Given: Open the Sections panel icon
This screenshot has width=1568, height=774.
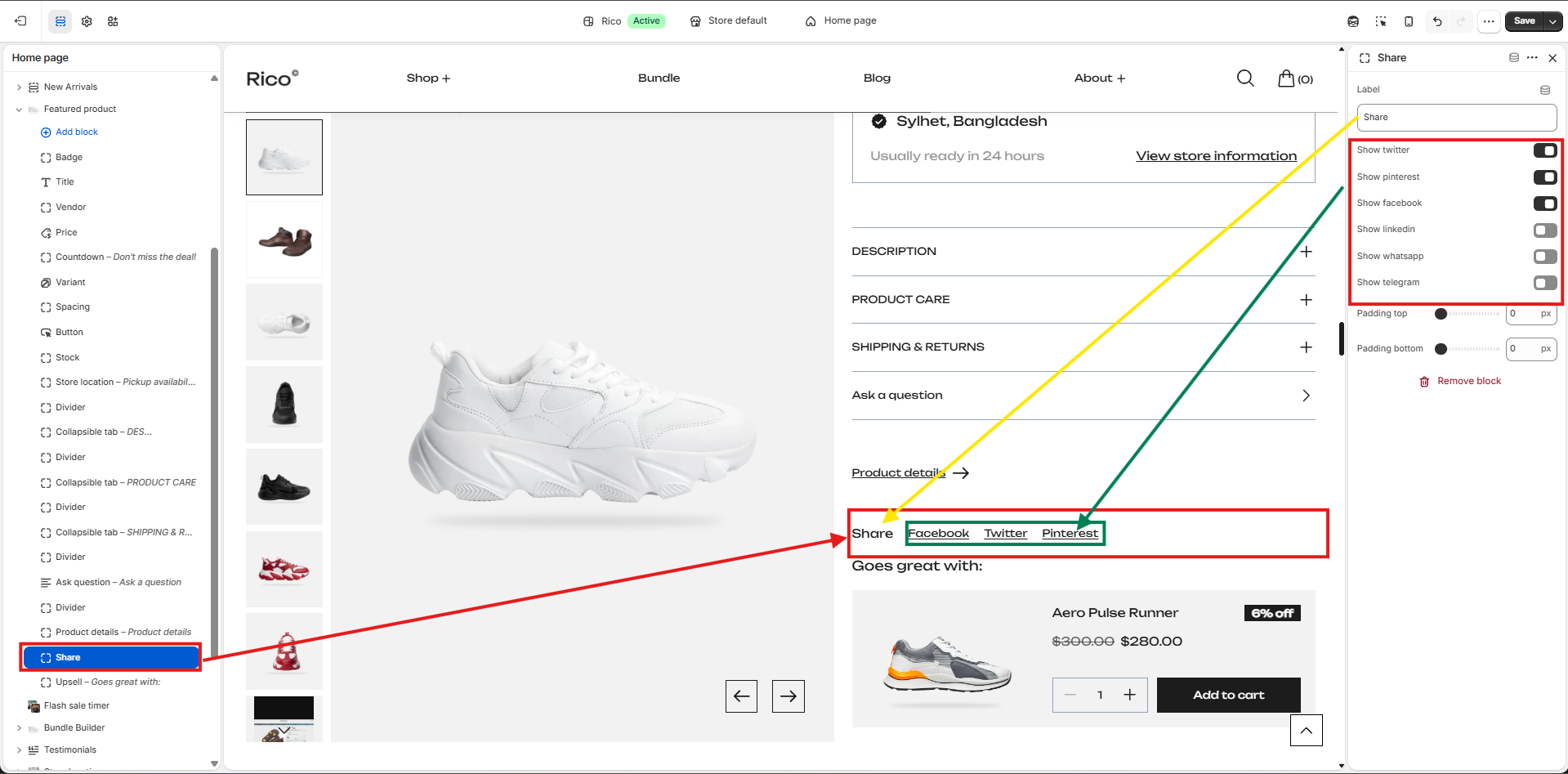Looking at the screenshot, I should (x=60, y=21).
